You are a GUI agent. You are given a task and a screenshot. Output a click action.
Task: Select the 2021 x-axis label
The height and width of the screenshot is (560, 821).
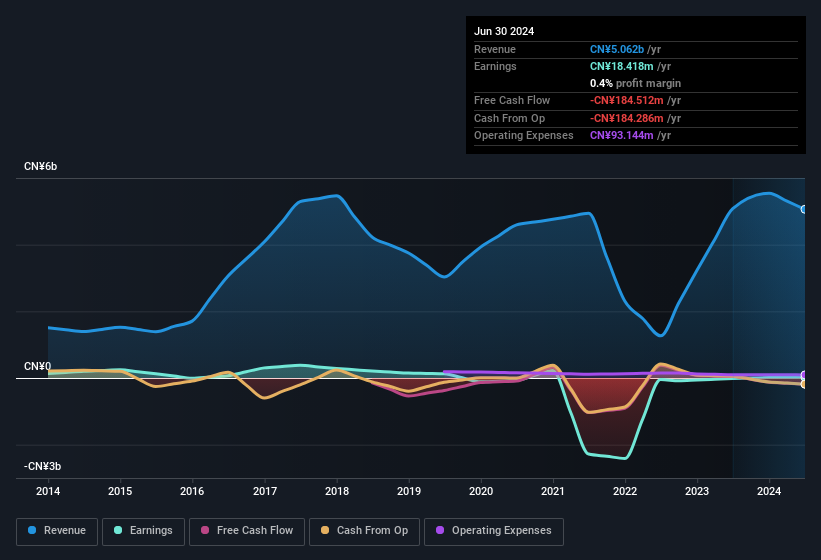pyautogui.click(x=553, y=491)
